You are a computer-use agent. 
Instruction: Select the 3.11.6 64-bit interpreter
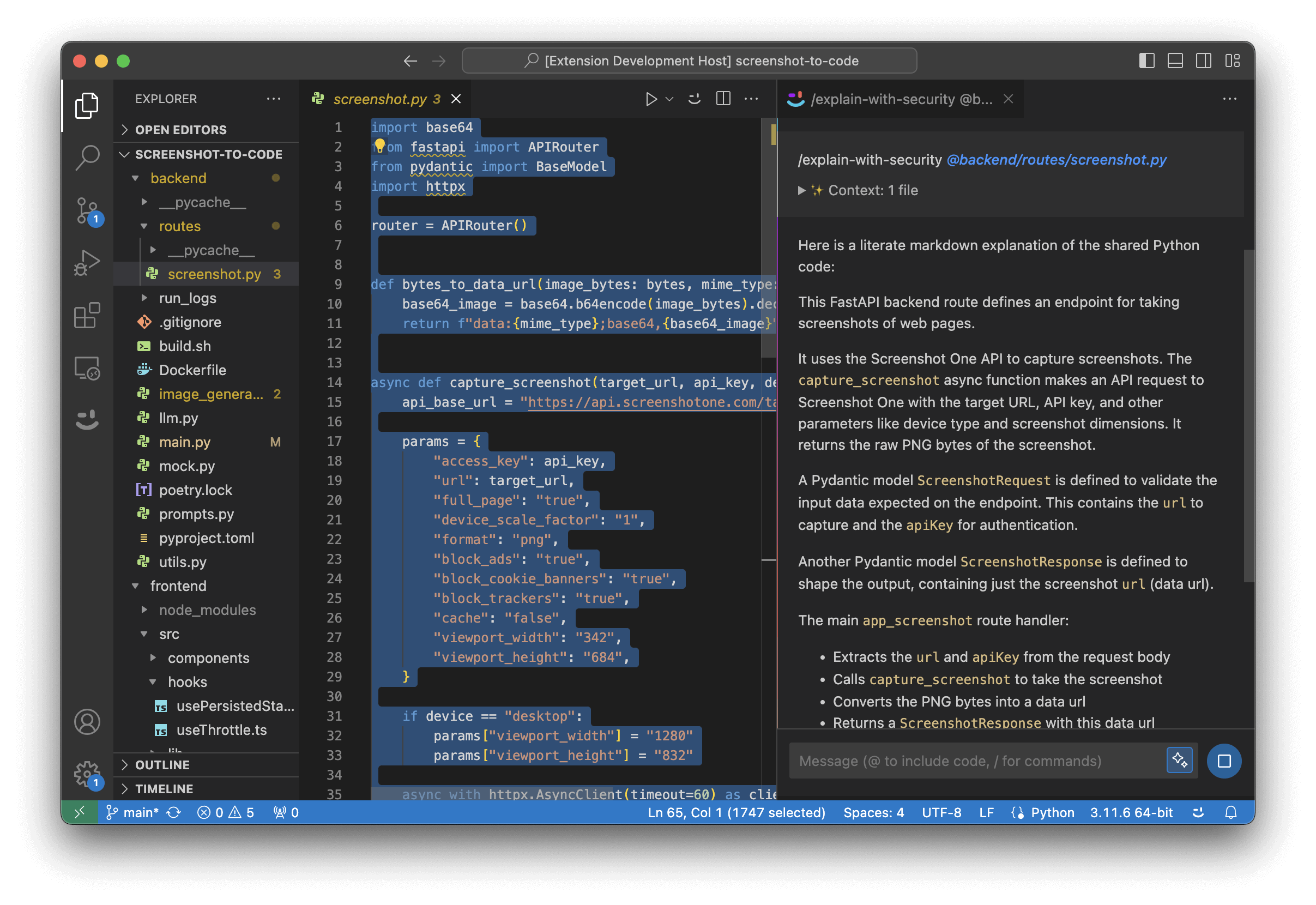tap(1131, 812)
